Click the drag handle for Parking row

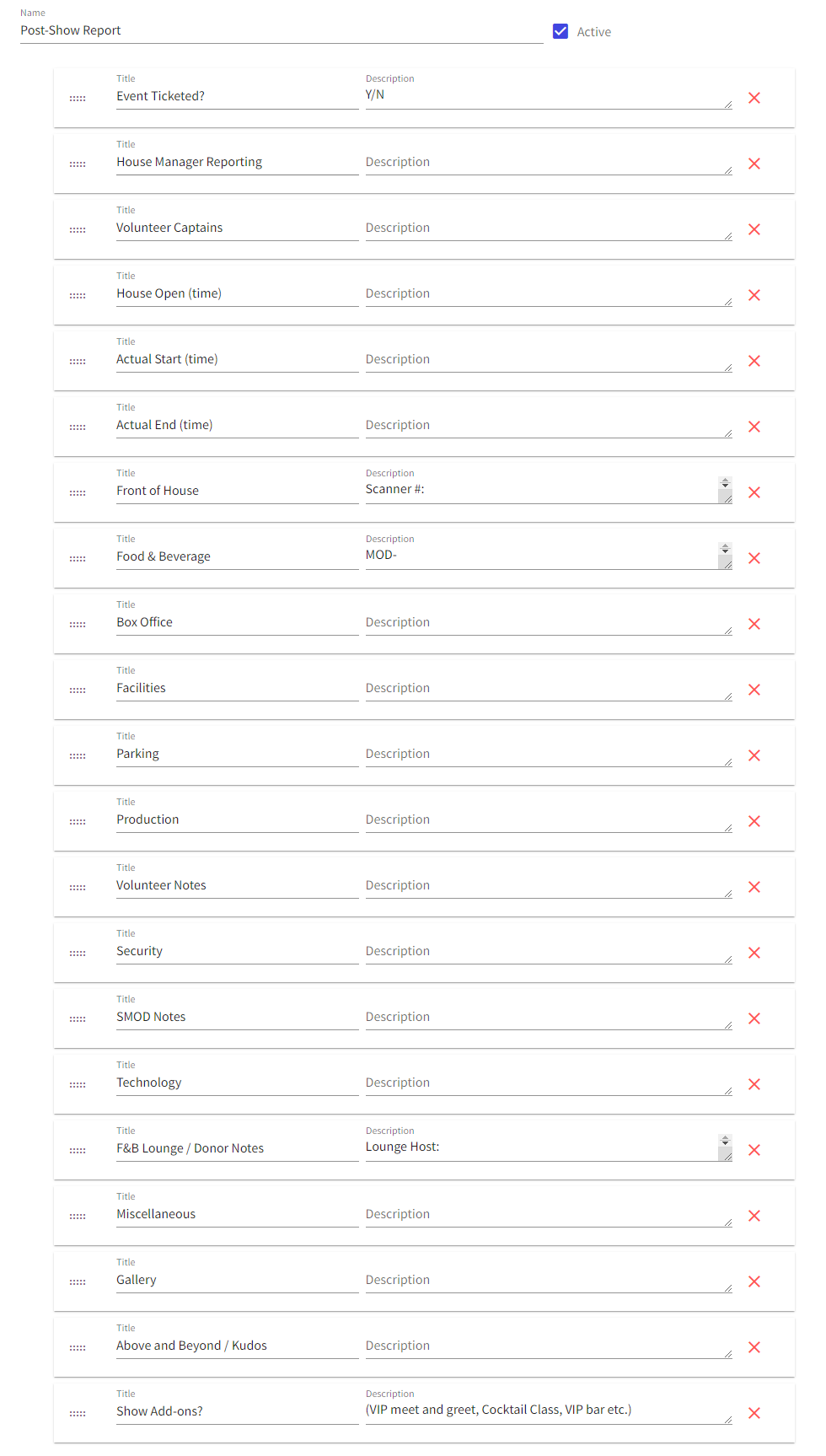coord(78,756)
